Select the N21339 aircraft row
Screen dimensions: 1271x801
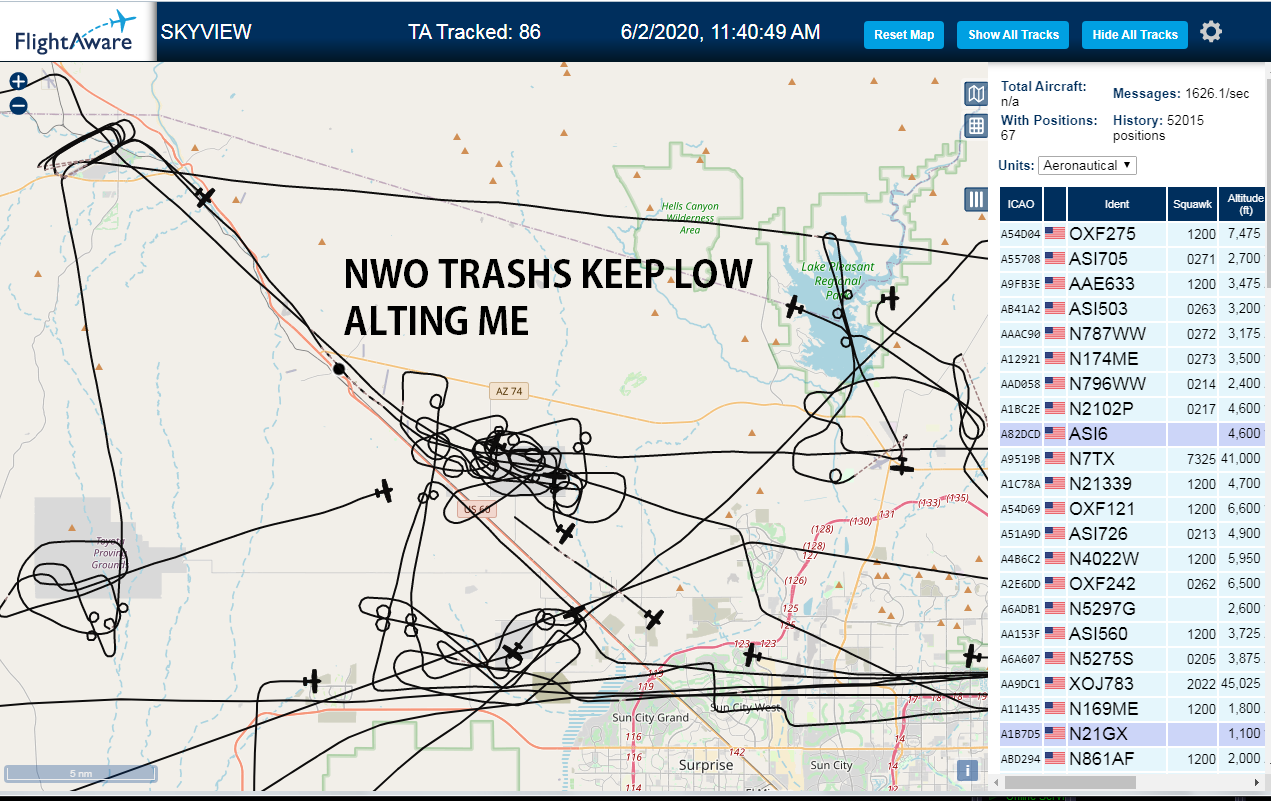1133,484
